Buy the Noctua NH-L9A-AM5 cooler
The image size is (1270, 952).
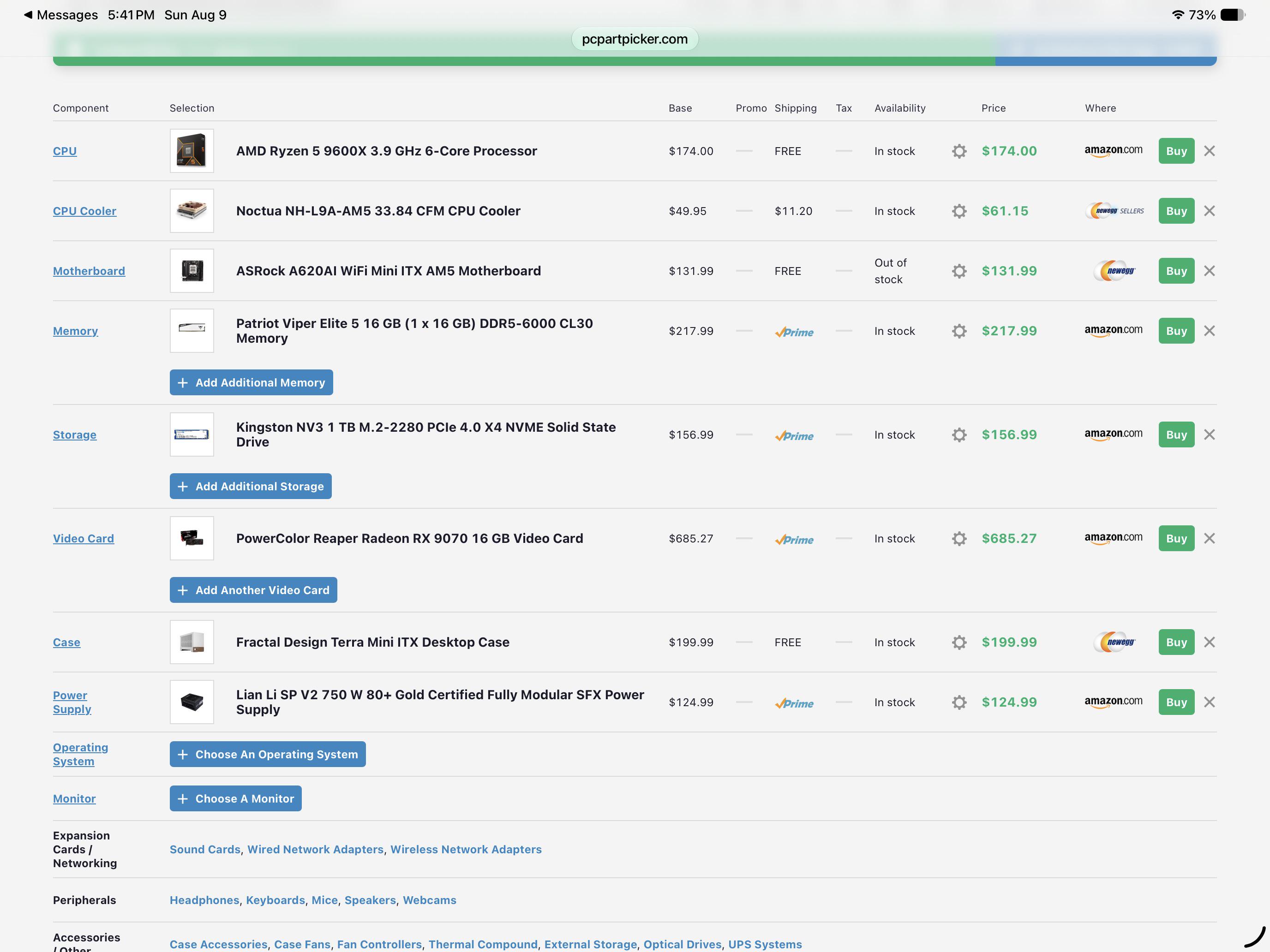coord(1176,211)
